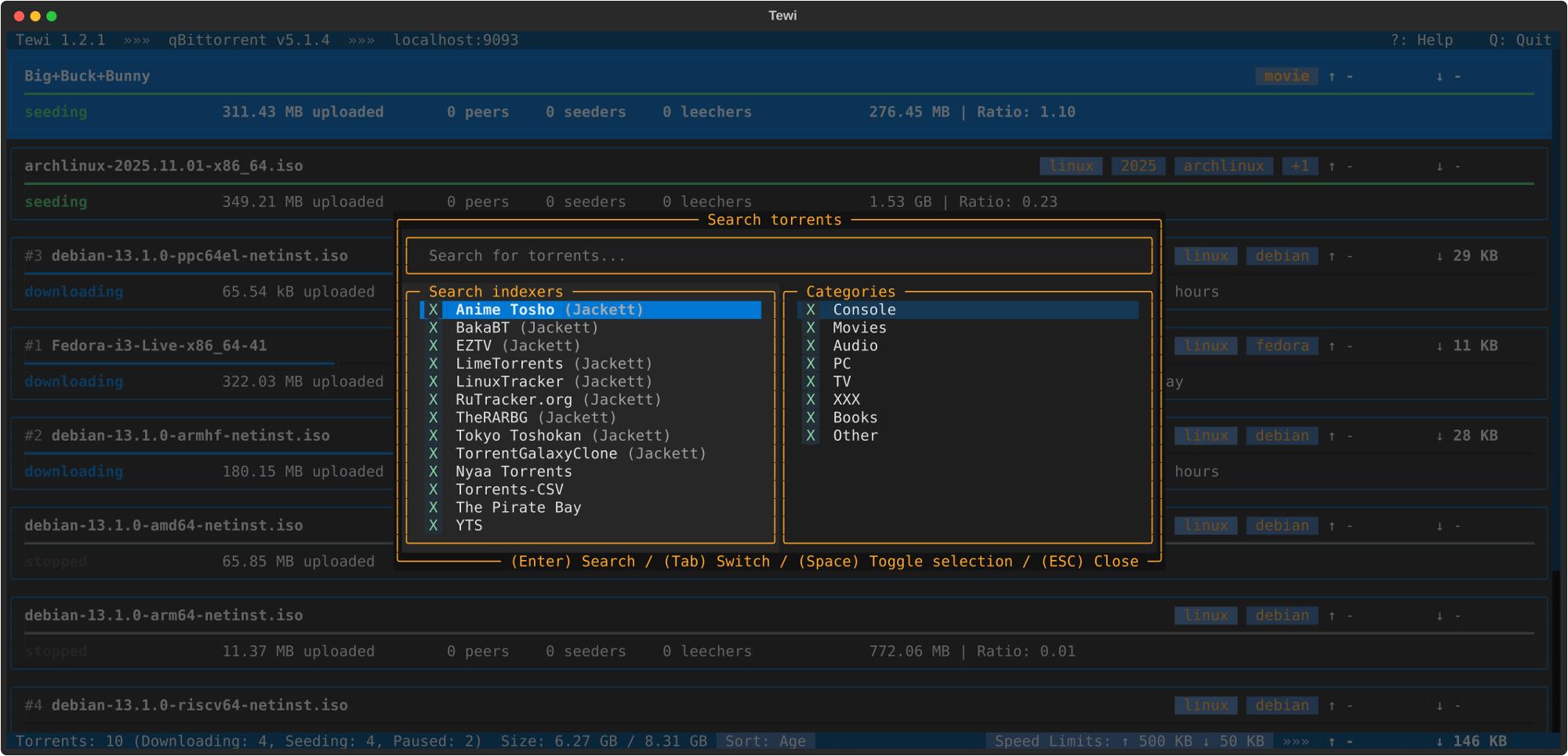Click the ?: Help shortcut
The height and width of the screenshot is (756, 1568).
(x=1421, y=40)
